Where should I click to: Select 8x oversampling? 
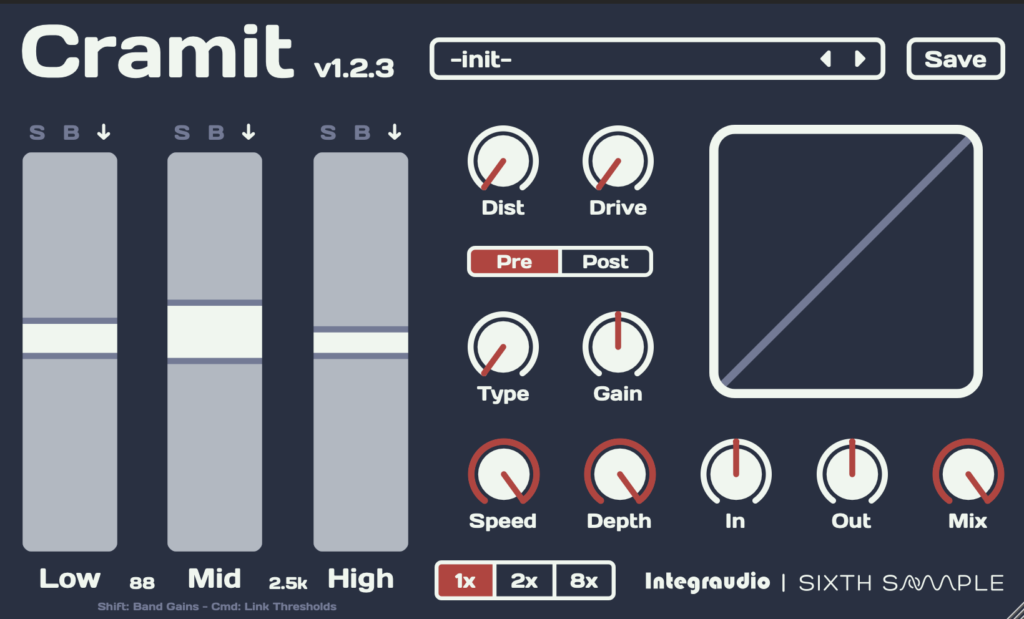point(585,581)
